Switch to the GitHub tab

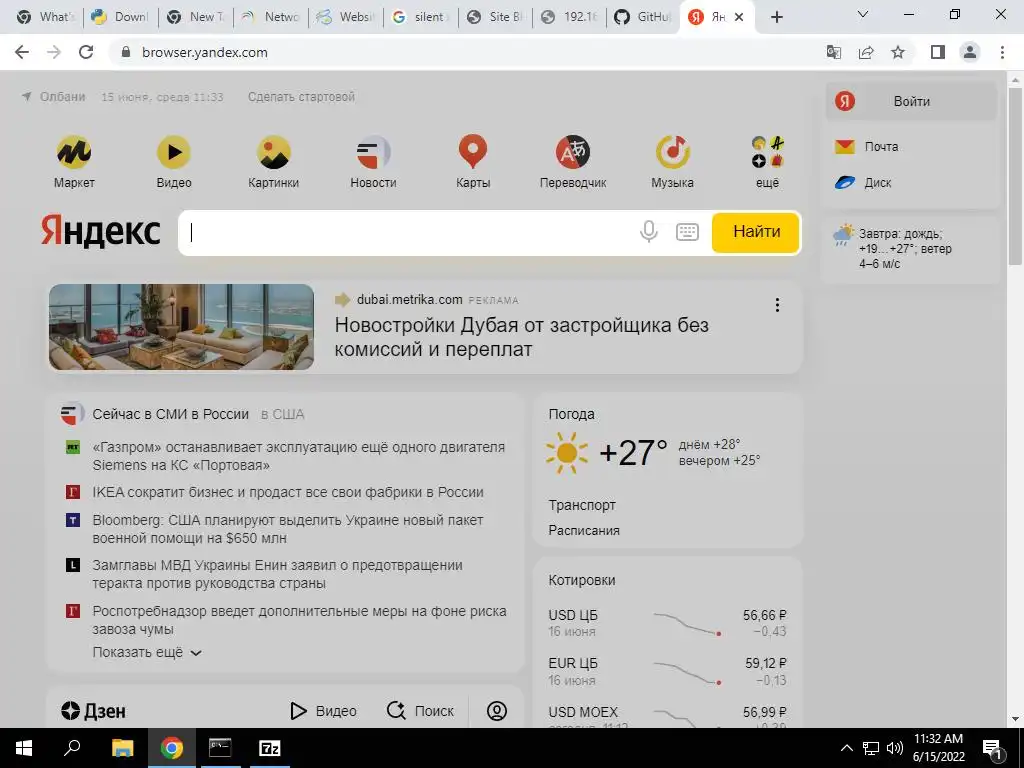643,17
